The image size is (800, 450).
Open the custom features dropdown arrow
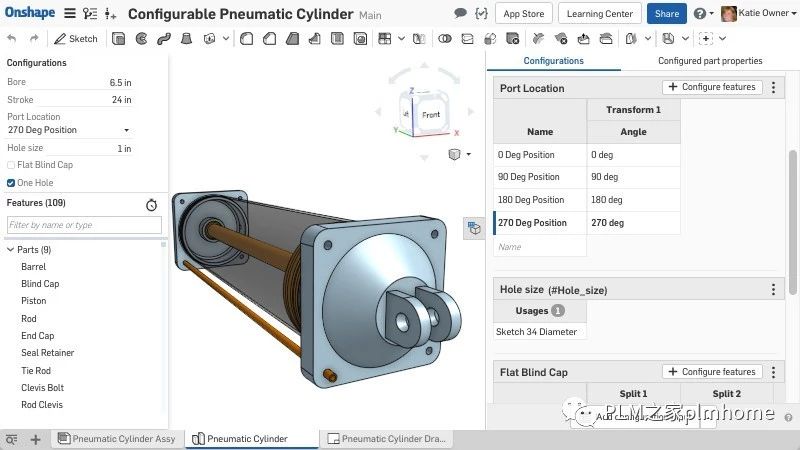(x=722, y=39)
